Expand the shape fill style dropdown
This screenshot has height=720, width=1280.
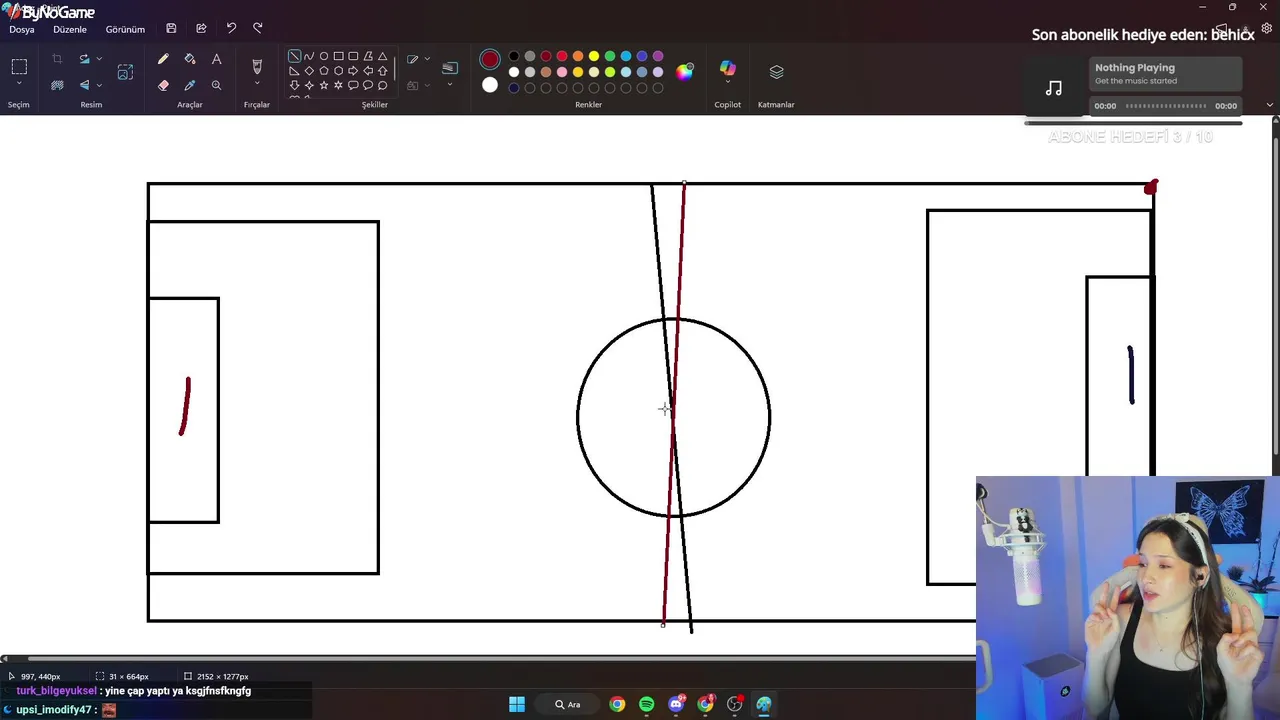427,85
